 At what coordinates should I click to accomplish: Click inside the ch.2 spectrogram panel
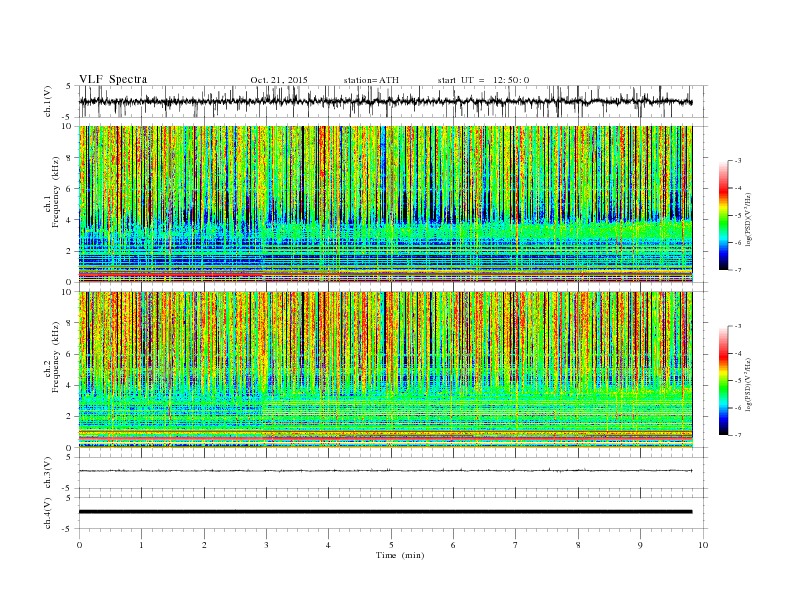385,370
